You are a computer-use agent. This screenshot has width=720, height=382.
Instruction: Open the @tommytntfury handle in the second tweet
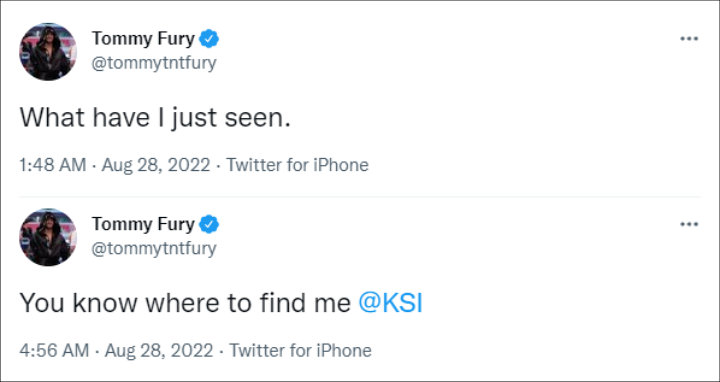154,249
